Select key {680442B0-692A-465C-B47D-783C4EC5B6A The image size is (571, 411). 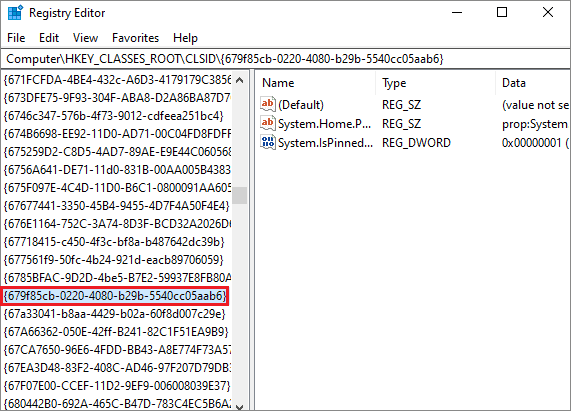(x=117, y=404)
